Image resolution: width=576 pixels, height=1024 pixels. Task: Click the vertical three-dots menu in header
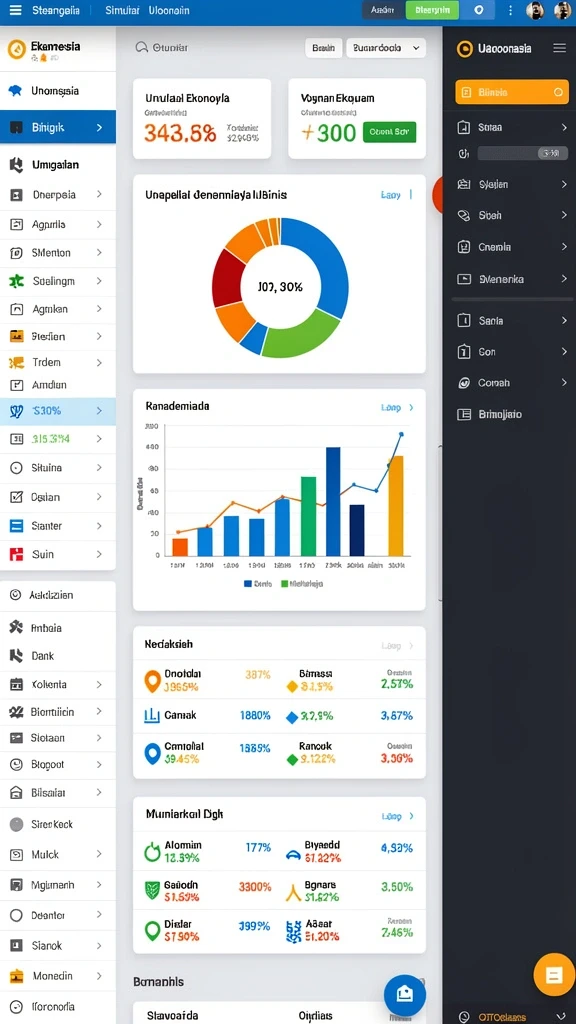(511, 10)
